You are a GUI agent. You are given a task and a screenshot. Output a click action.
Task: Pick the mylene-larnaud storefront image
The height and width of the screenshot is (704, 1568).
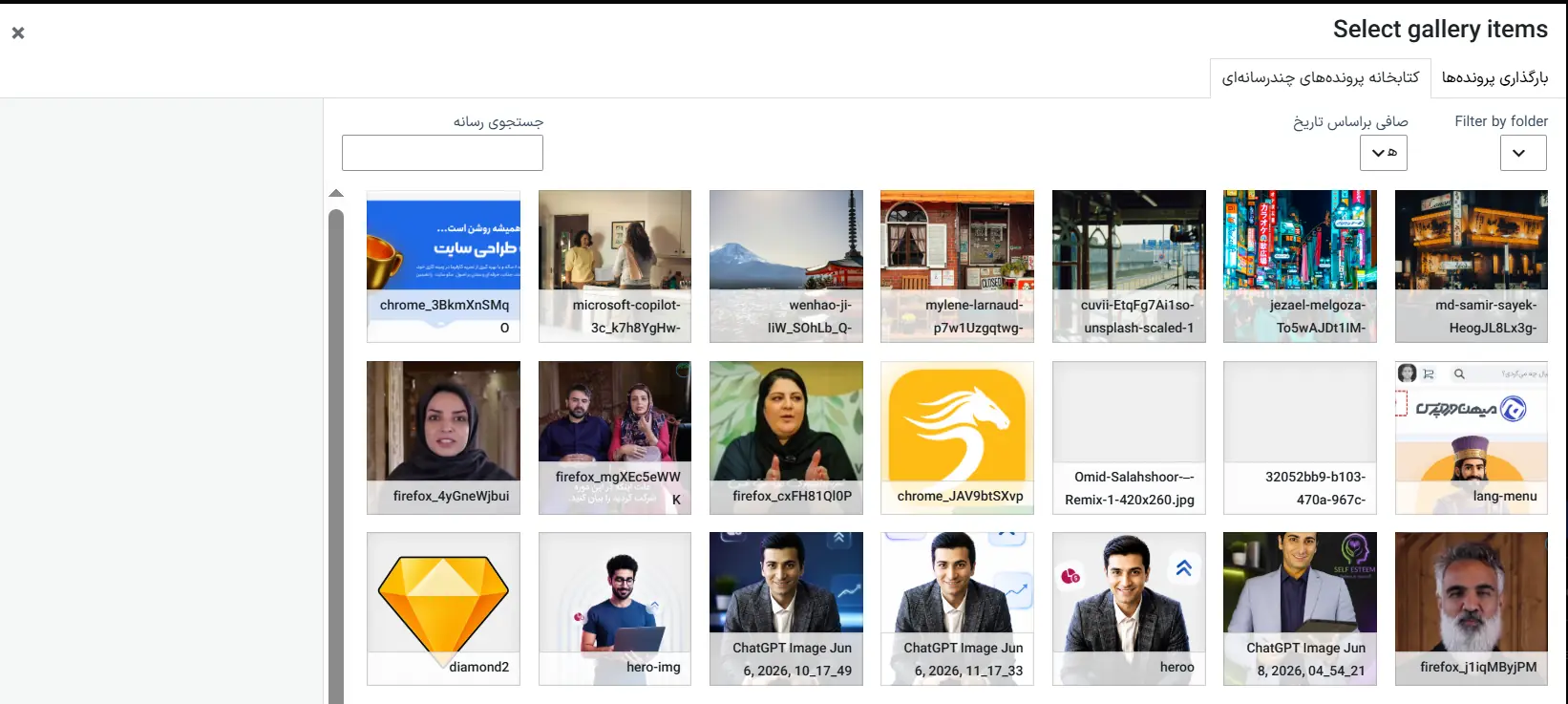click(x=957, y=266)
